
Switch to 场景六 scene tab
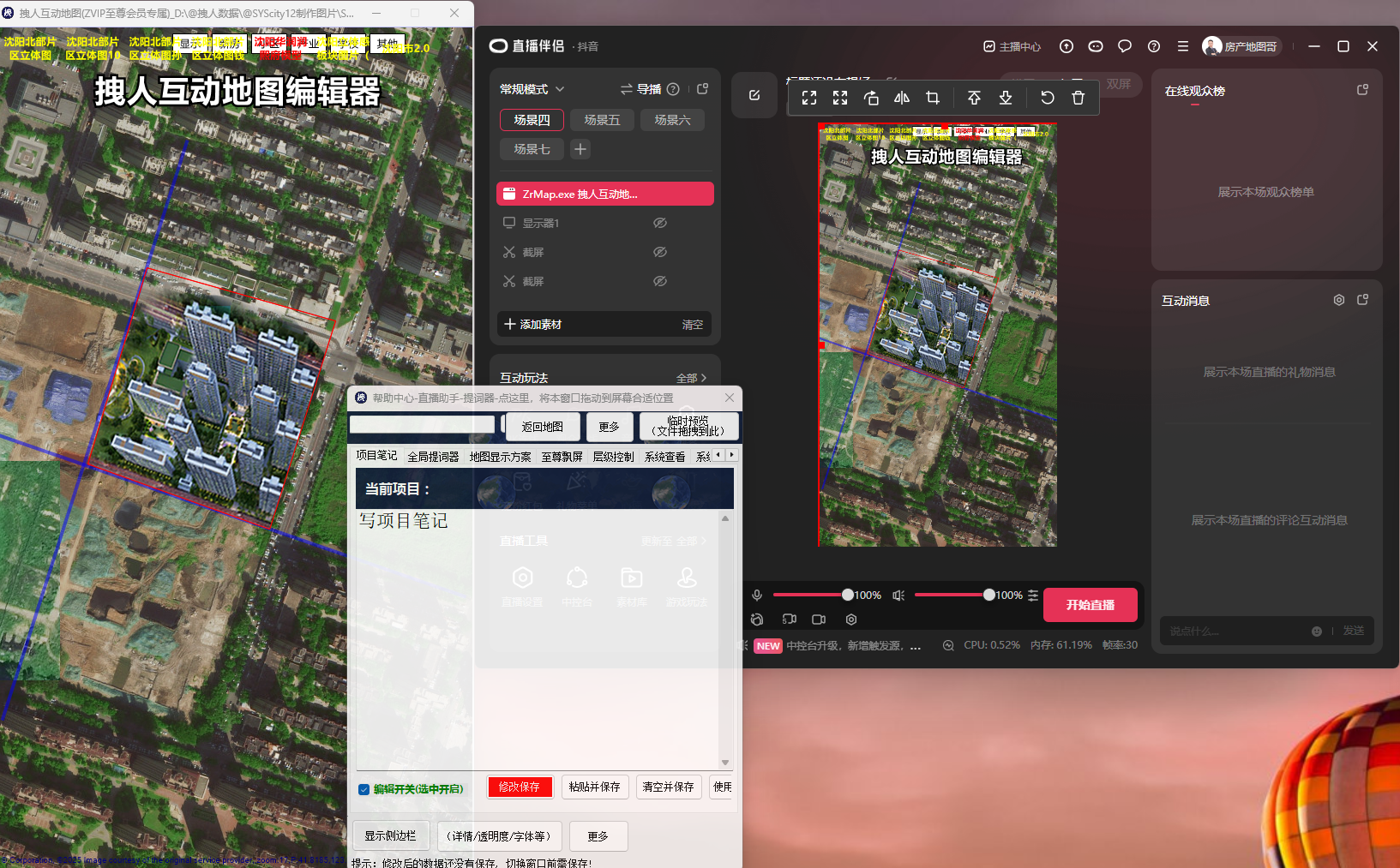pyautogui.click(x=672, y=120)
